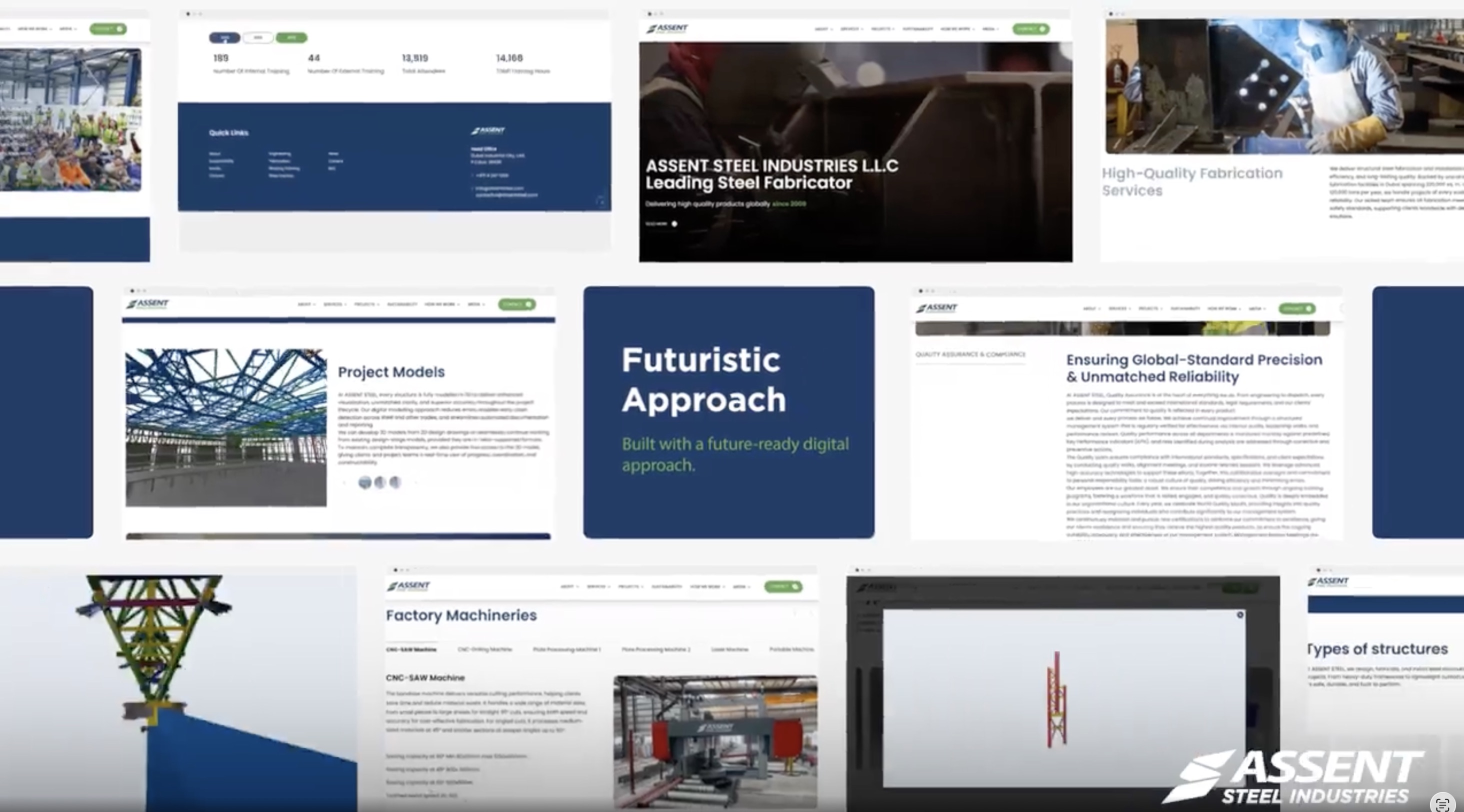
Task: Expand the Media menu on the hero page
Action: pos(990,29)
